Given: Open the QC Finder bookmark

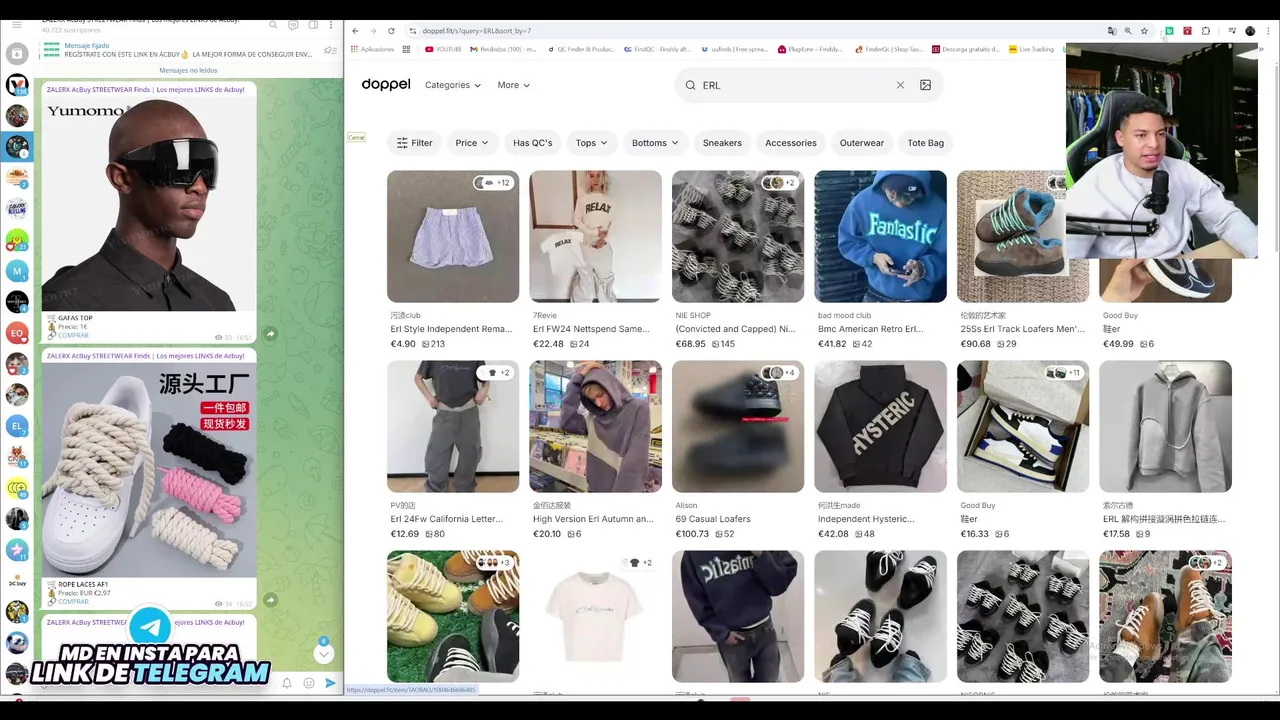Looking at the screenshot, I should point(580,49).
